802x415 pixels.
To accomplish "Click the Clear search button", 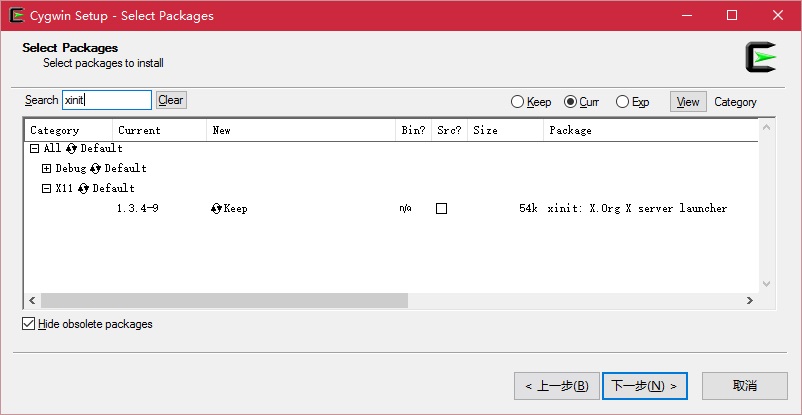I will click(x=171, y=100).
